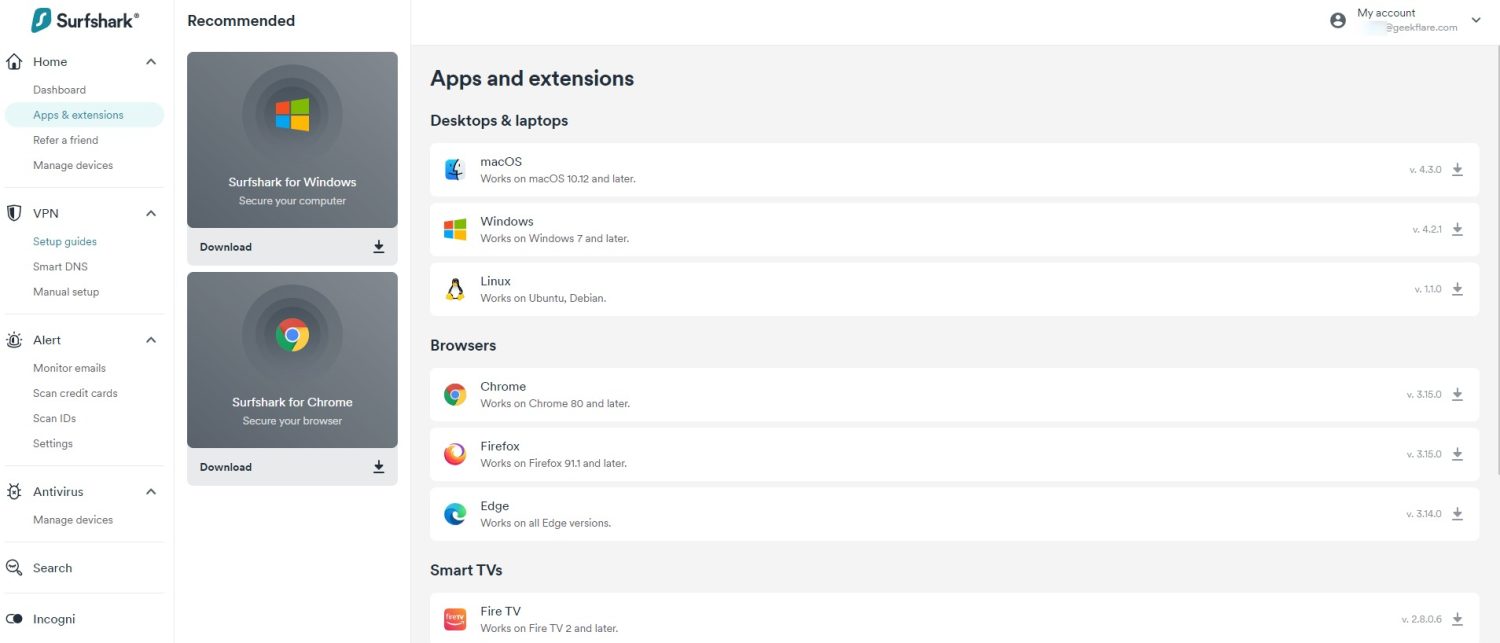Collapse the Alert section chevron
Screen dimensions: 1500x643
click(x=151, y=340)
